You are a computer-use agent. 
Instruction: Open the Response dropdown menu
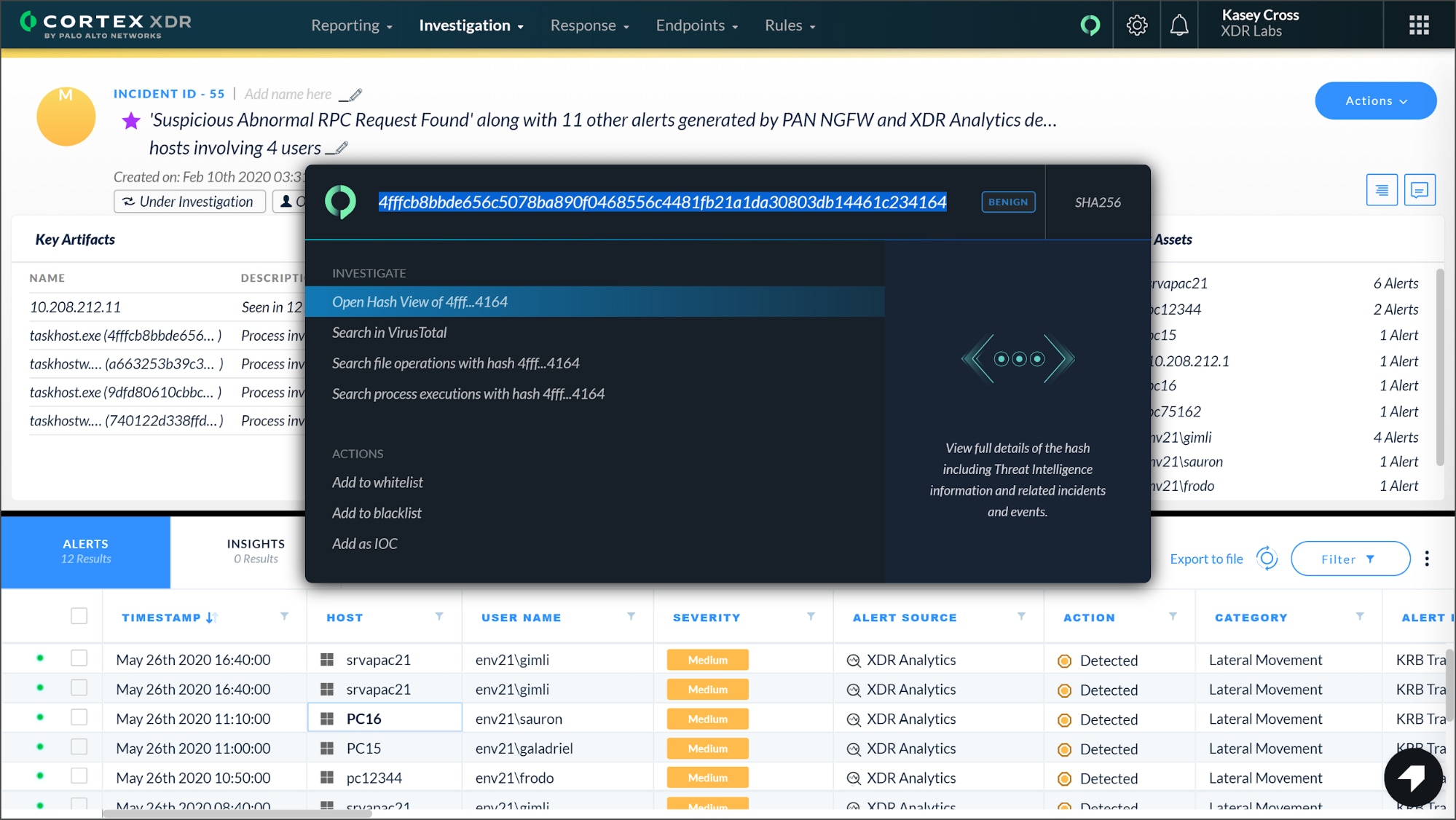(589, 25)
